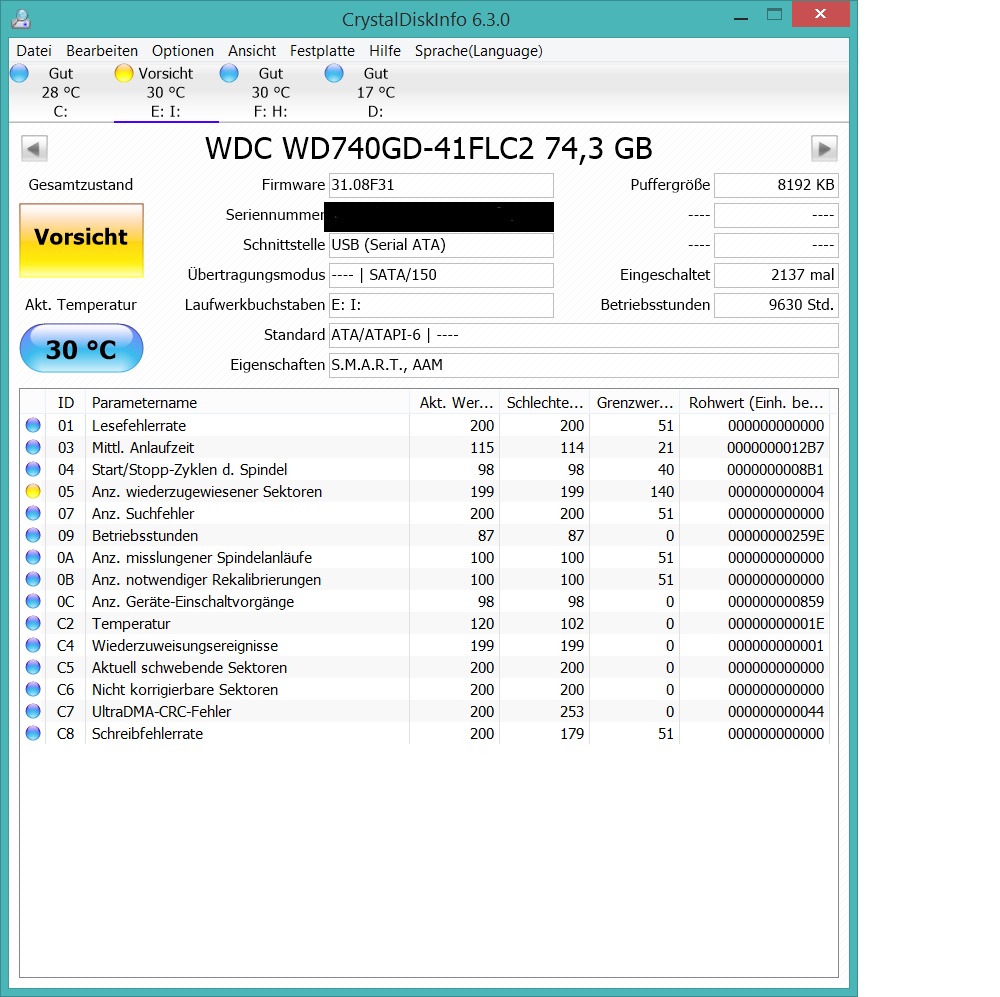Click status orb of Wiederzuweisungsereignisse row
The image size is (1000, 997).
[x=33, y=645]
